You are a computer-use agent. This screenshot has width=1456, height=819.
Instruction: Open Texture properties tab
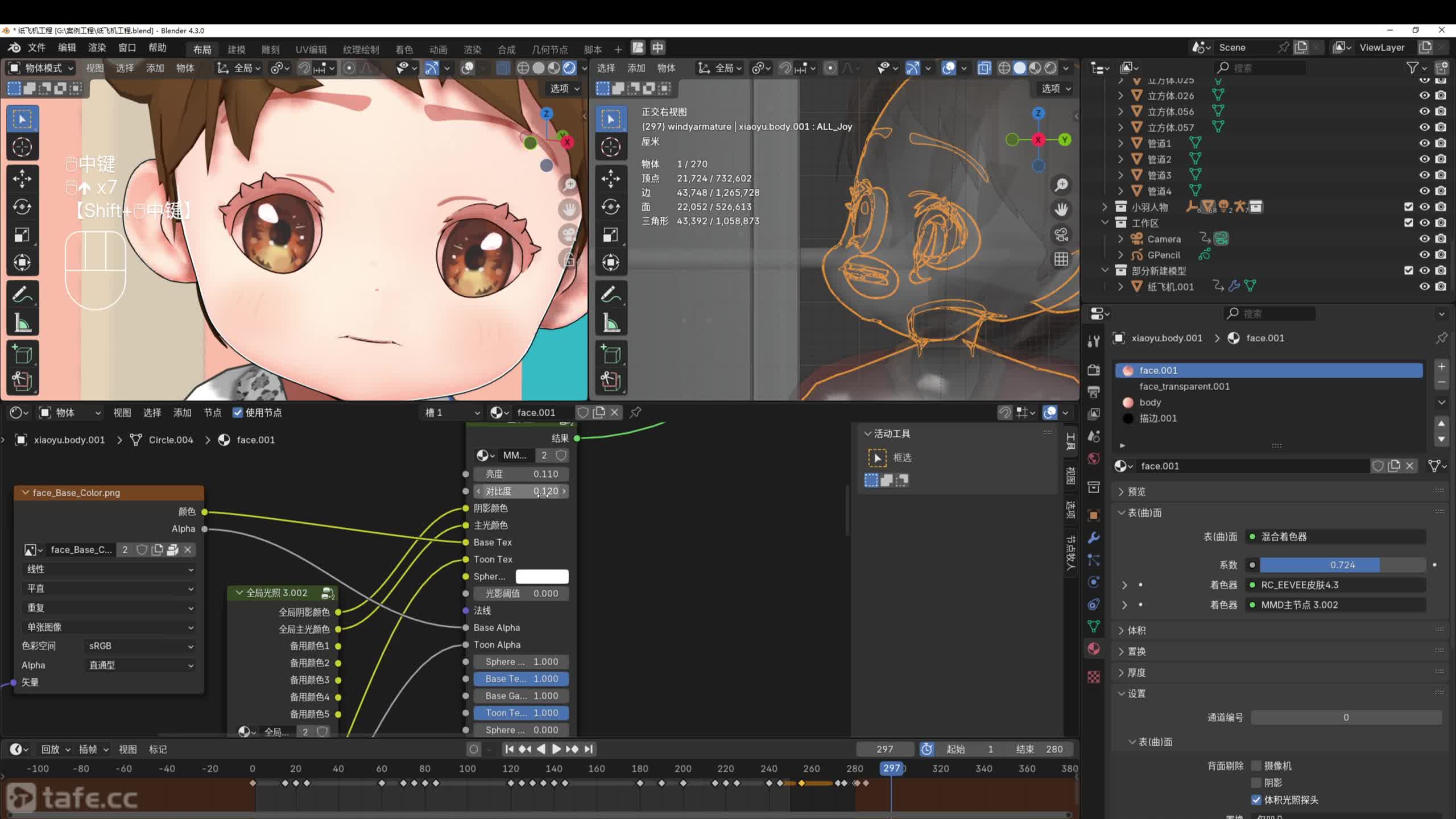tap(1093, 677)
